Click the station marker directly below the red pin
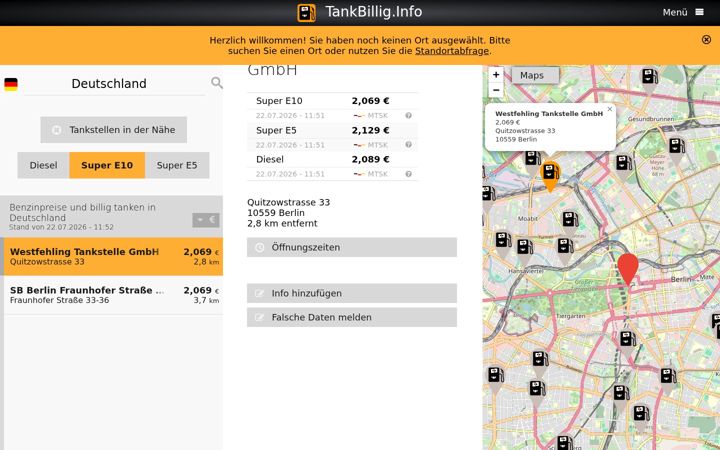This screenshot has width=720, height=450. pos(627,342)
